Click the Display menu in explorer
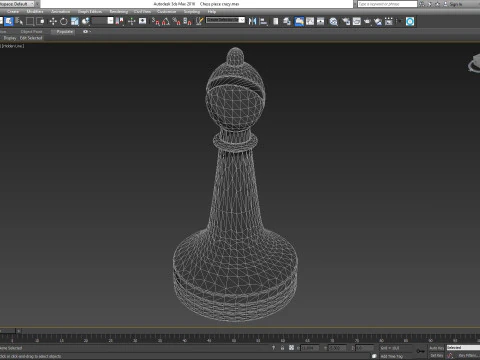 pos(9,38)
